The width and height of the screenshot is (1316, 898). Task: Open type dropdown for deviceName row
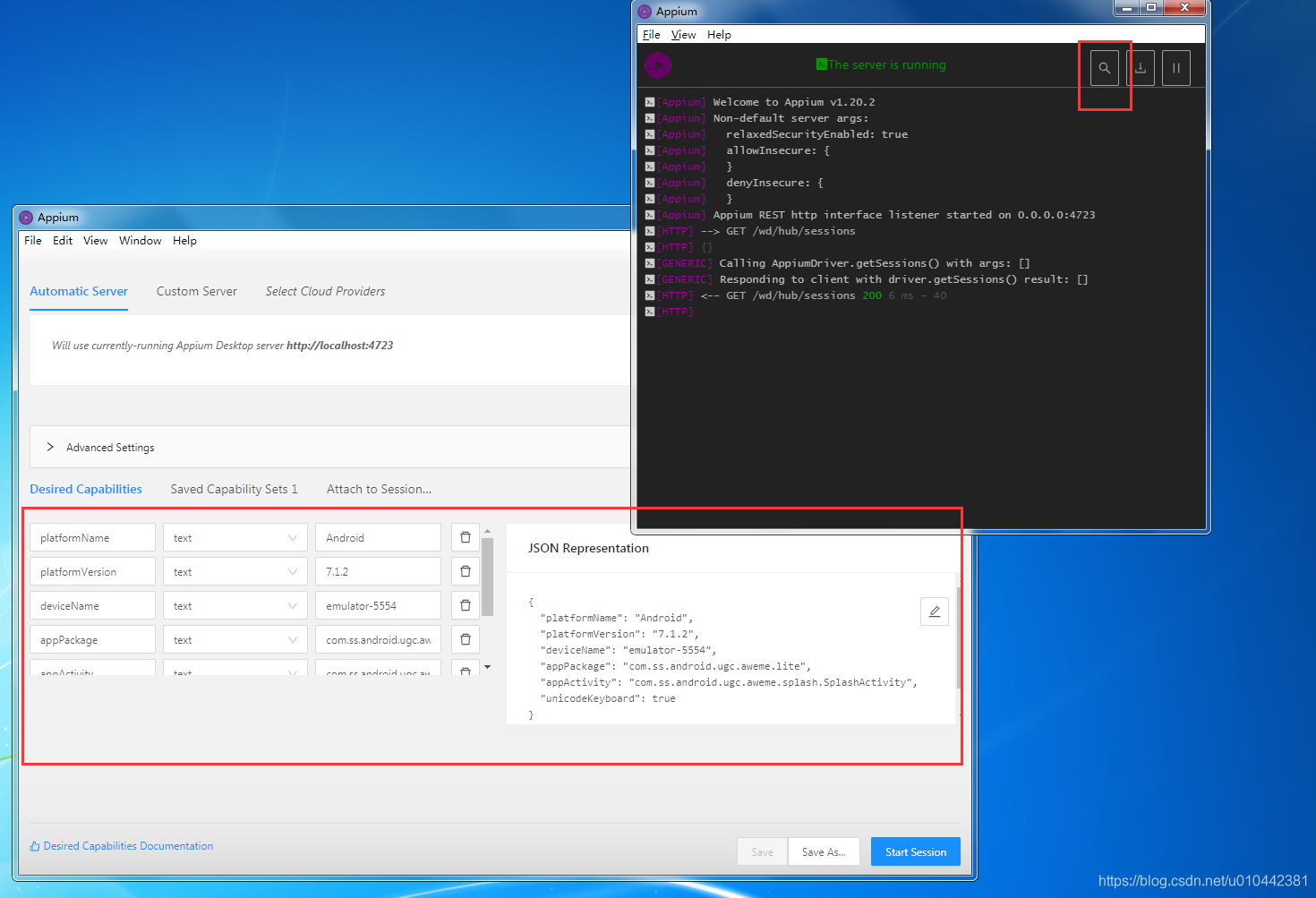coord(235,605)
